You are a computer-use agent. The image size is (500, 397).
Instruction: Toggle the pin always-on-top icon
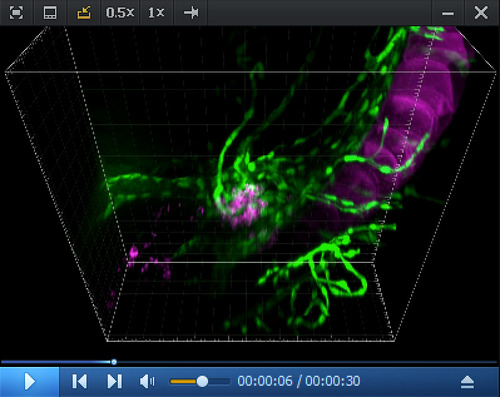point(191,13)
